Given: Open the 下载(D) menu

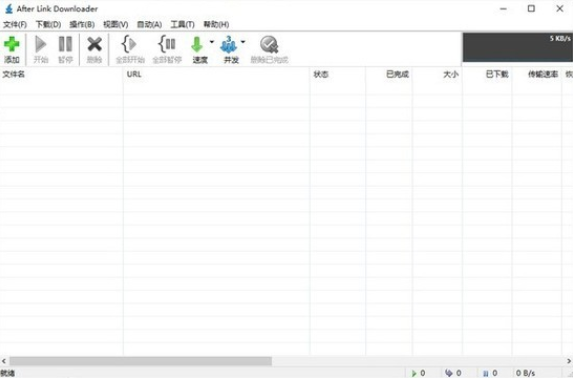Looking at the screenshot, I should click(x=48, y=24).
